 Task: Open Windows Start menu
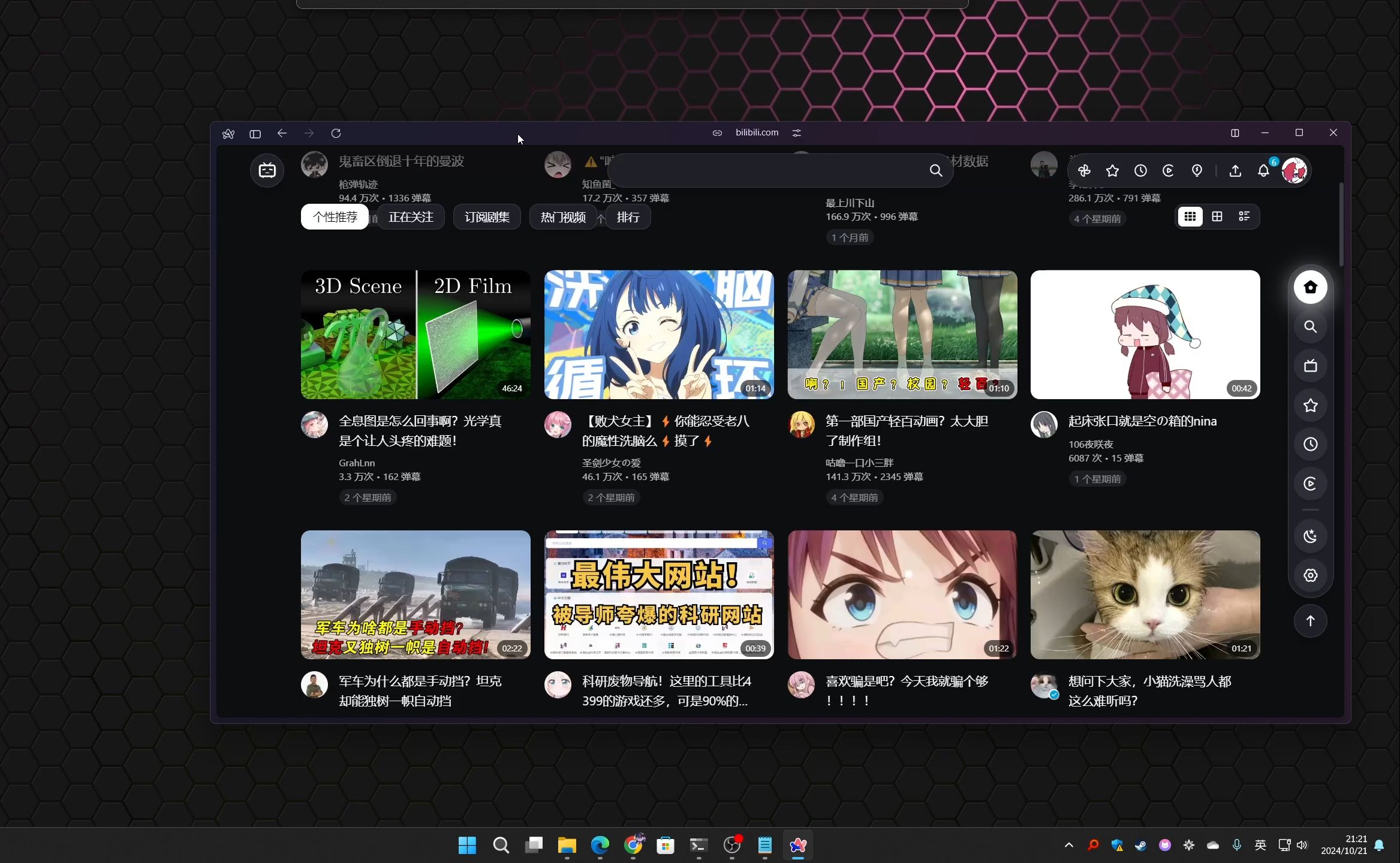tap(467, 846)
